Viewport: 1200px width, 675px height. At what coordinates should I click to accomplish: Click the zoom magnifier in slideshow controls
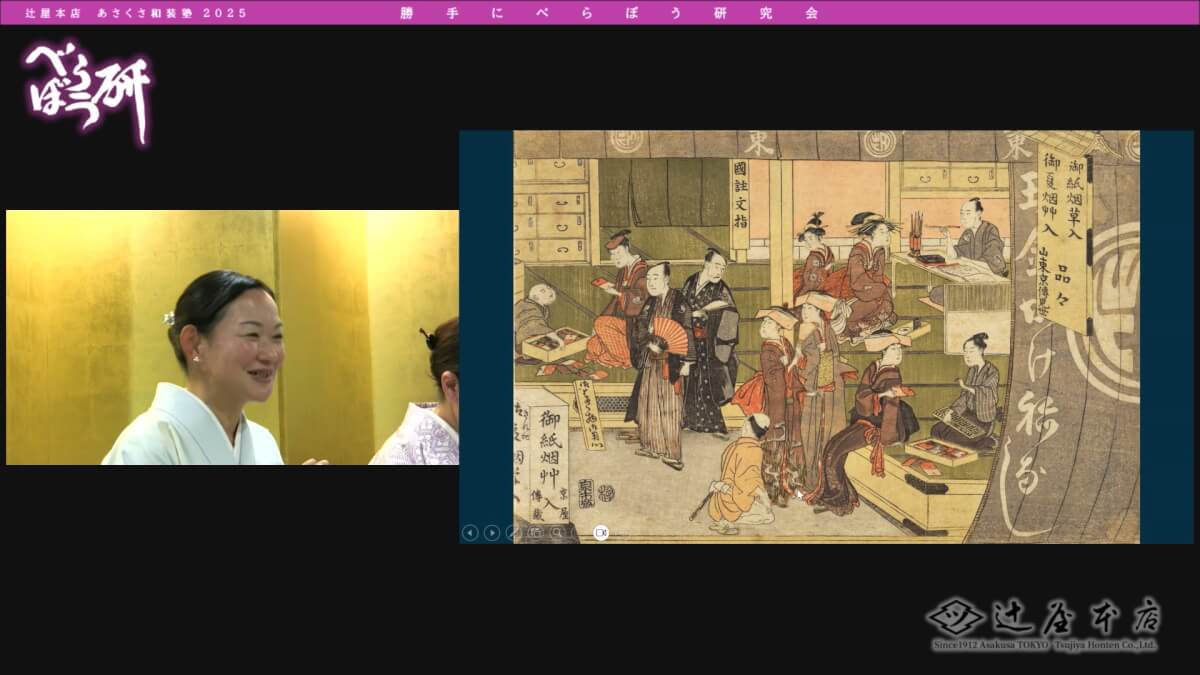point(557,533)
